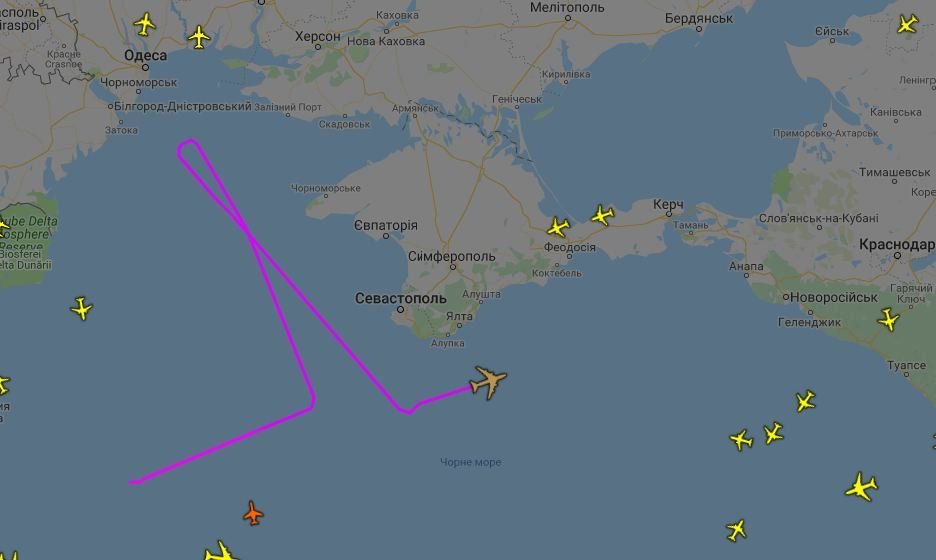Click the Херсон city label
The image size is (936, 560).
[318, 36]
